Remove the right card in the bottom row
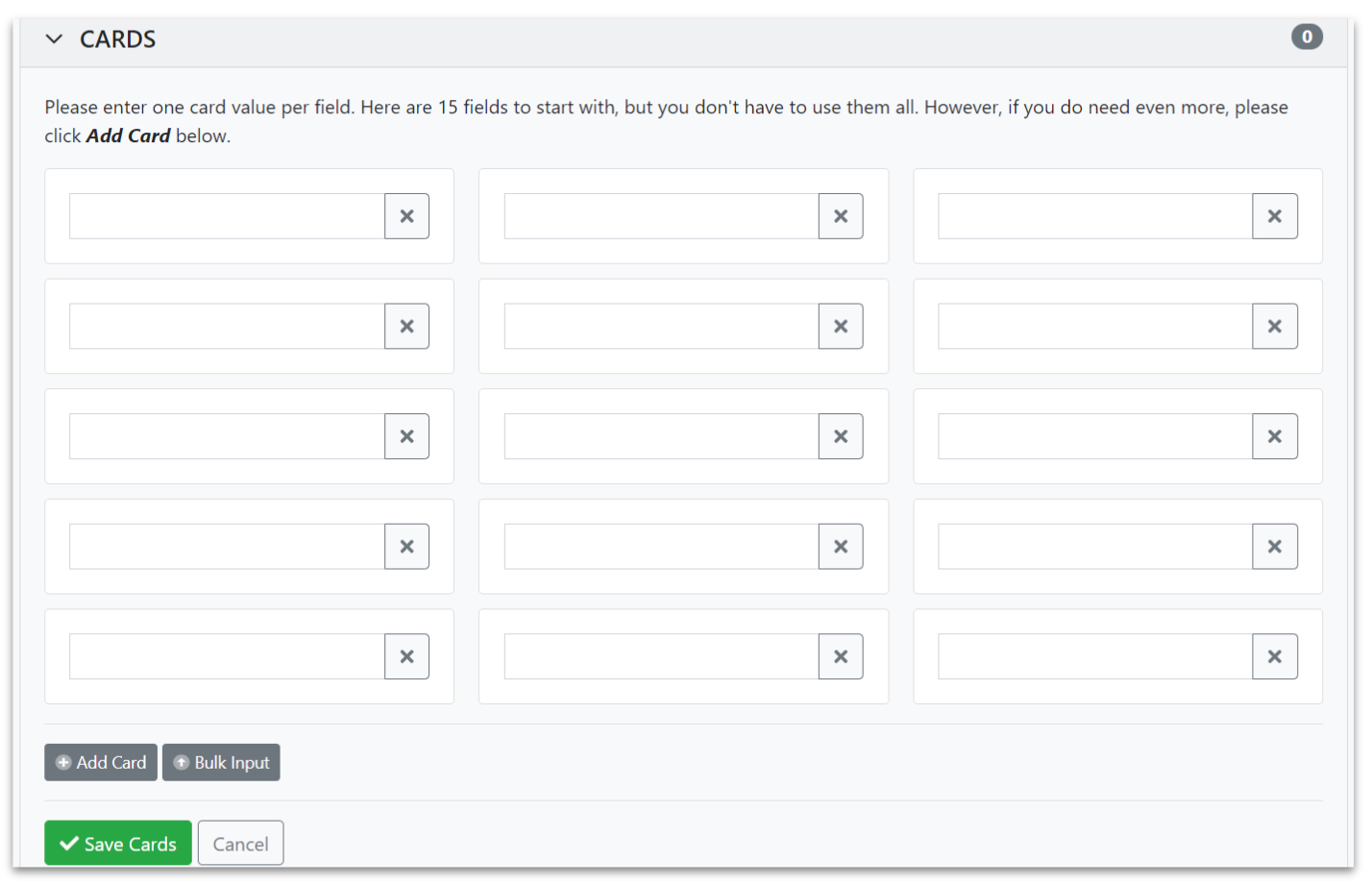 point(1274,656)
